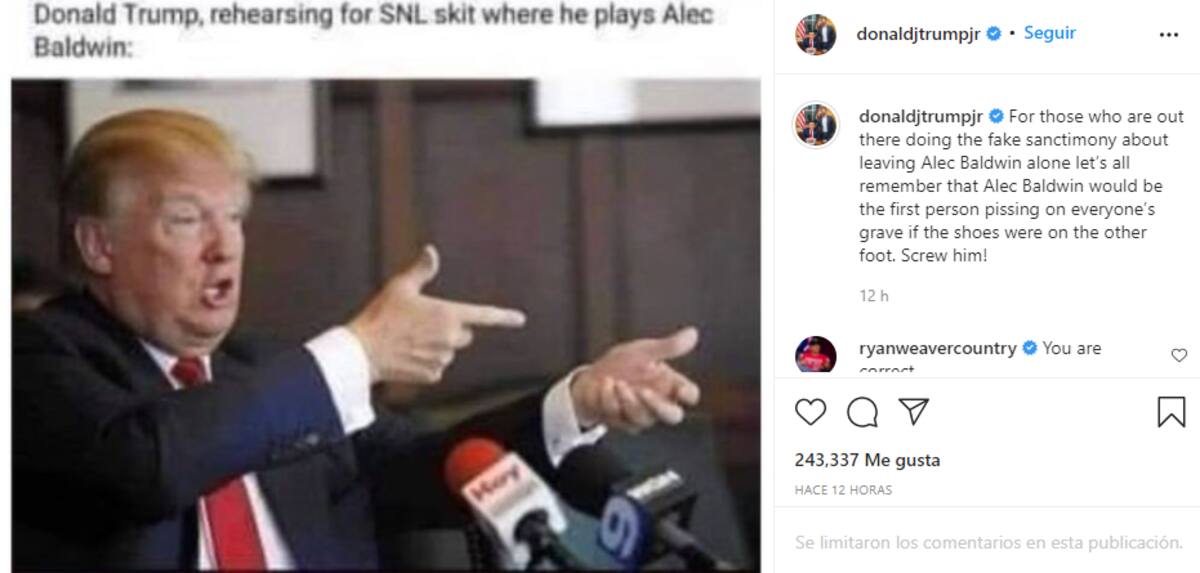
Task: Click the Seguir follow button
Action: pyautogui.click(x=1050, y=33)
